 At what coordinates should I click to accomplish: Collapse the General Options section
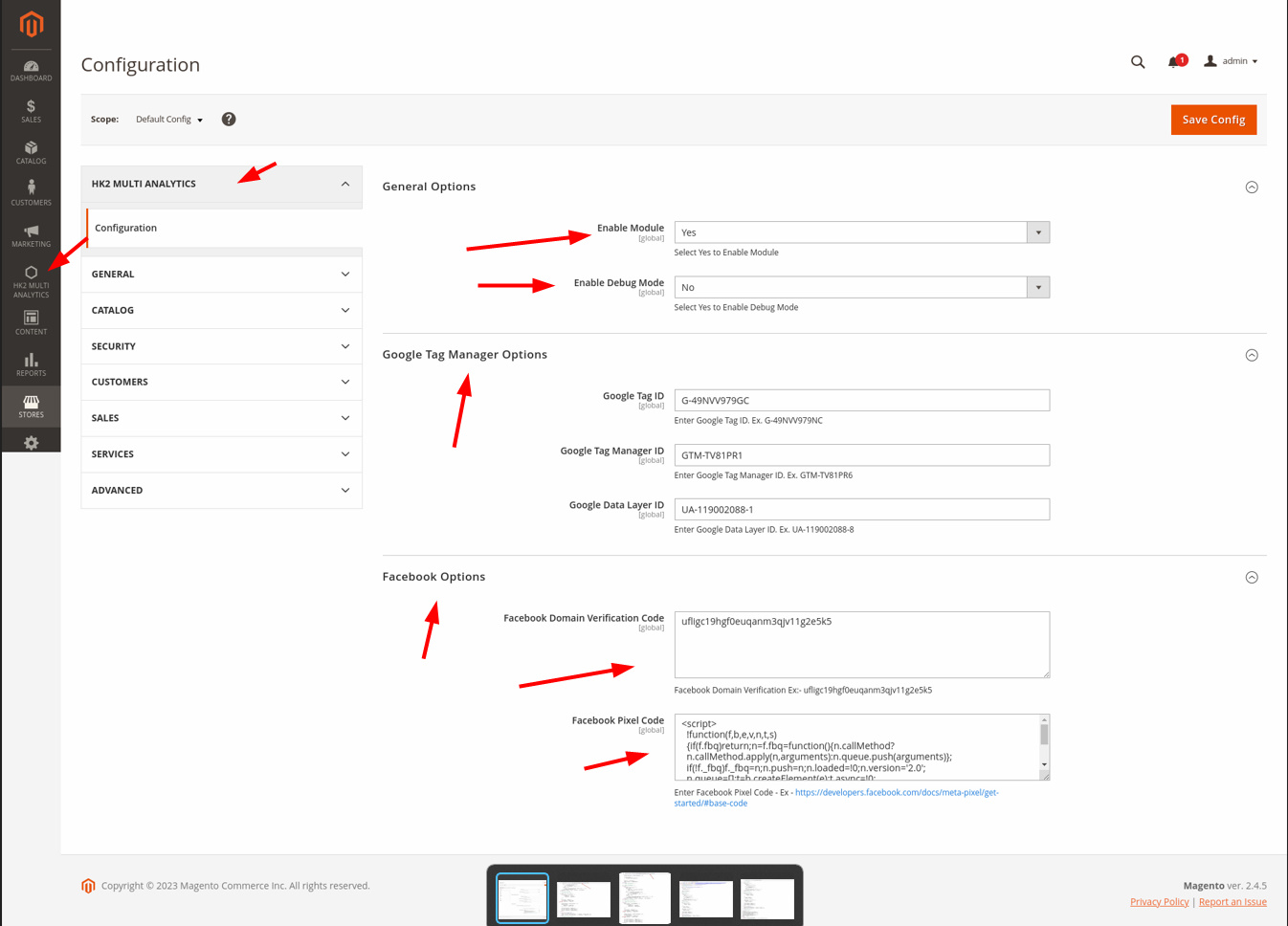tap(1252, 187)
